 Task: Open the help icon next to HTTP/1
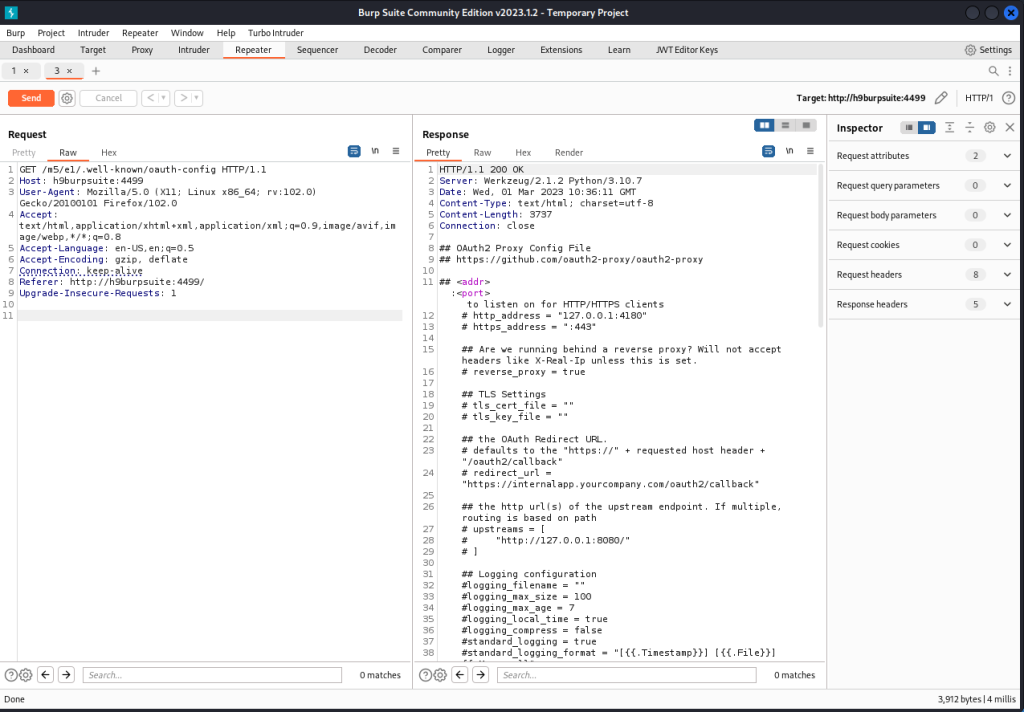1008,98
